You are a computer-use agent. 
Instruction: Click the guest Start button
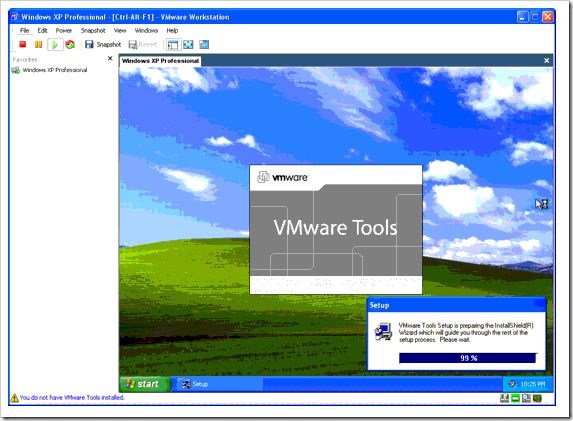point(145,384)
